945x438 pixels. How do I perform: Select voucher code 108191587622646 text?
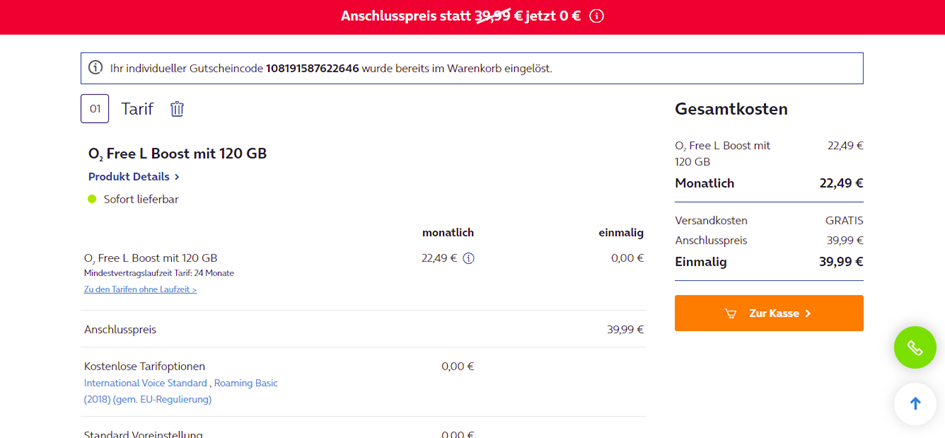(x=312, y=68)
